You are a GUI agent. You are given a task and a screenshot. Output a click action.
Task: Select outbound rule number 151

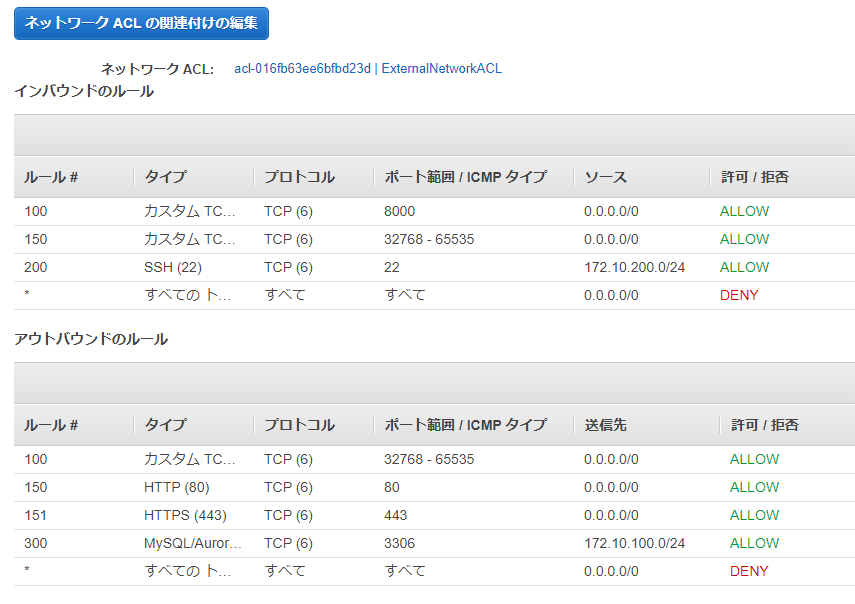[x=35, y=516]
